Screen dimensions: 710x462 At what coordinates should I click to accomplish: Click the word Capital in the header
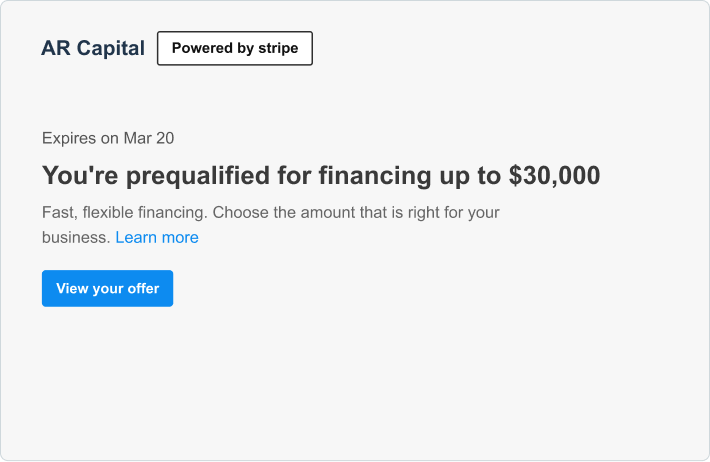108,48
